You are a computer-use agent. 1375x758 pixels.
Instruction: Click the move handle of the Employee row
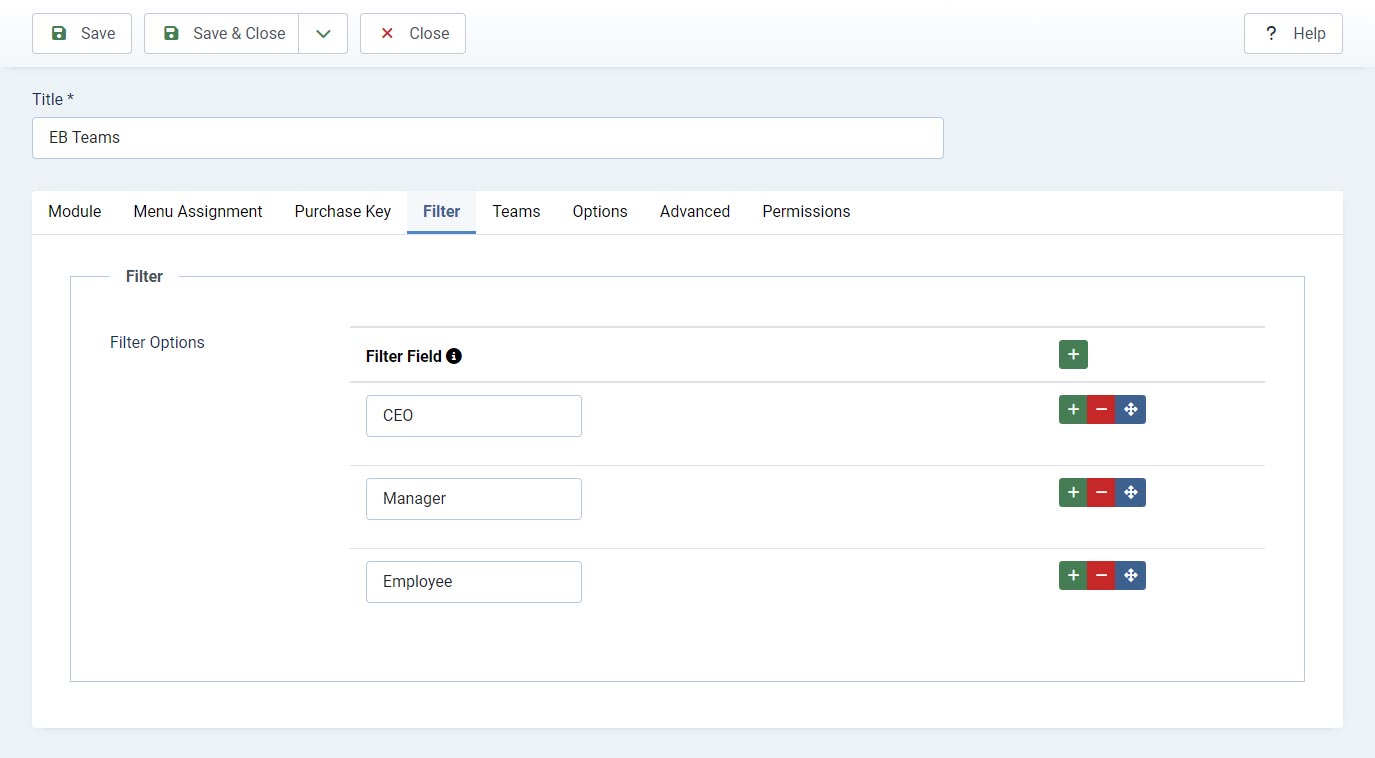coord(1131,575)
